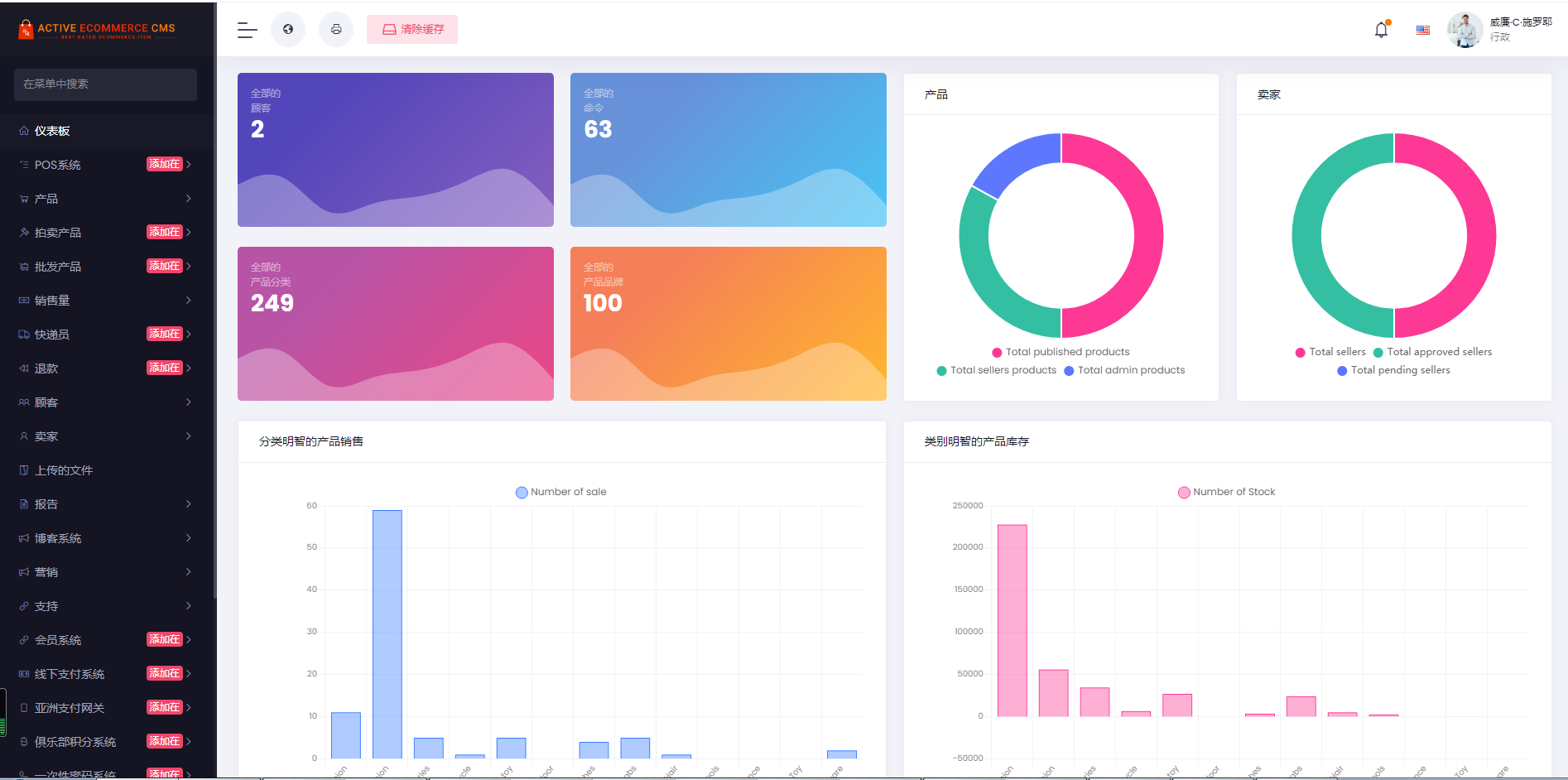Click the 在菜单中搜索 search field

click(105, 84)
